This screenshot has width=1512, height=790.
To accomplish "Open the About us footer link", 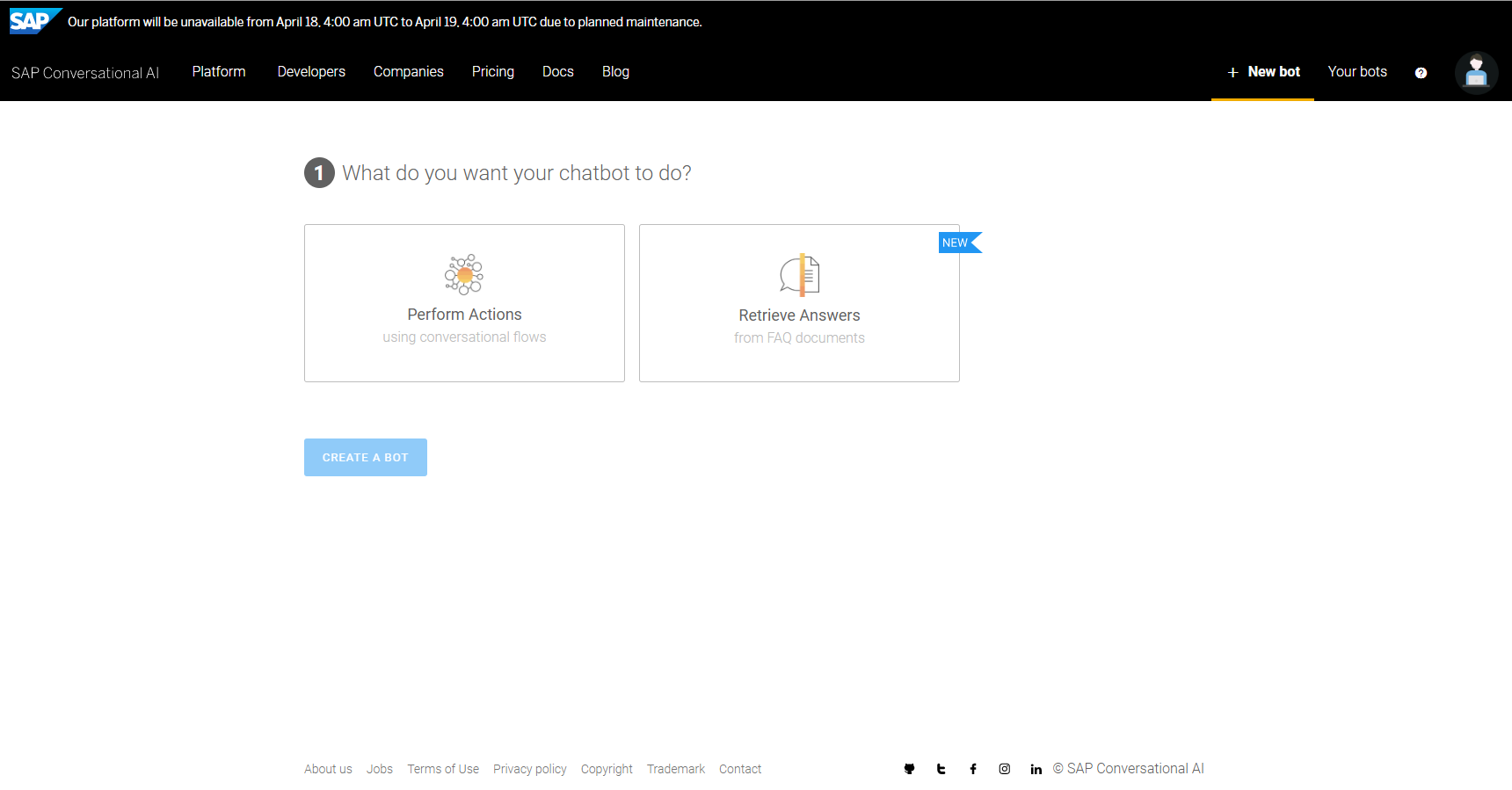I will [328, 769].
